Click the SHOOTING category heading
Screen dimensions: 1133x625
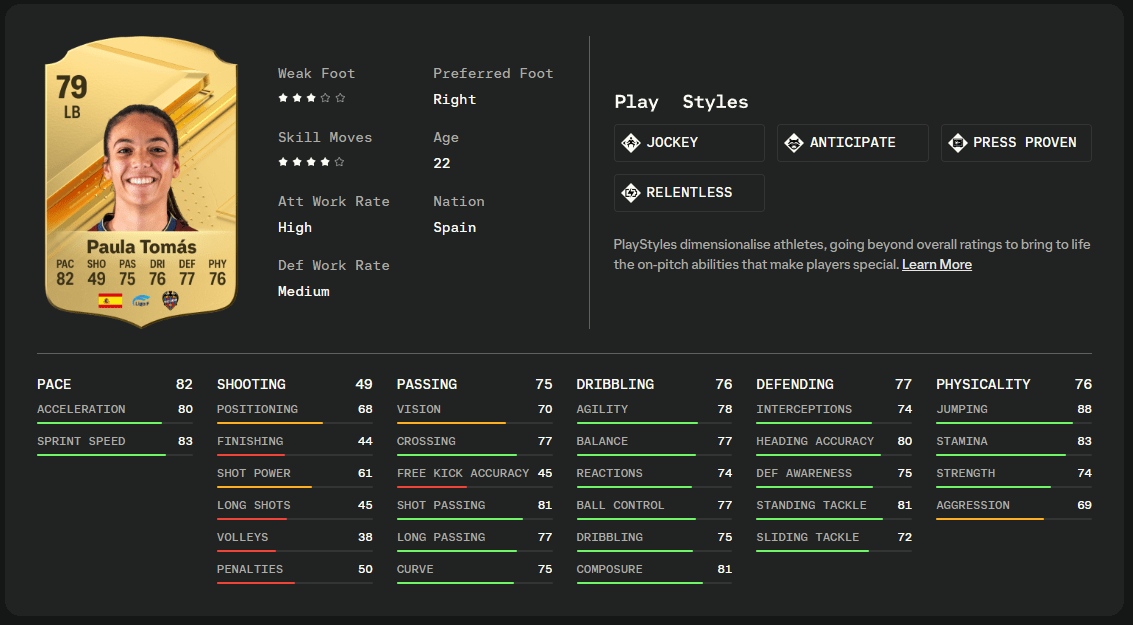click(x=251, y=384)
